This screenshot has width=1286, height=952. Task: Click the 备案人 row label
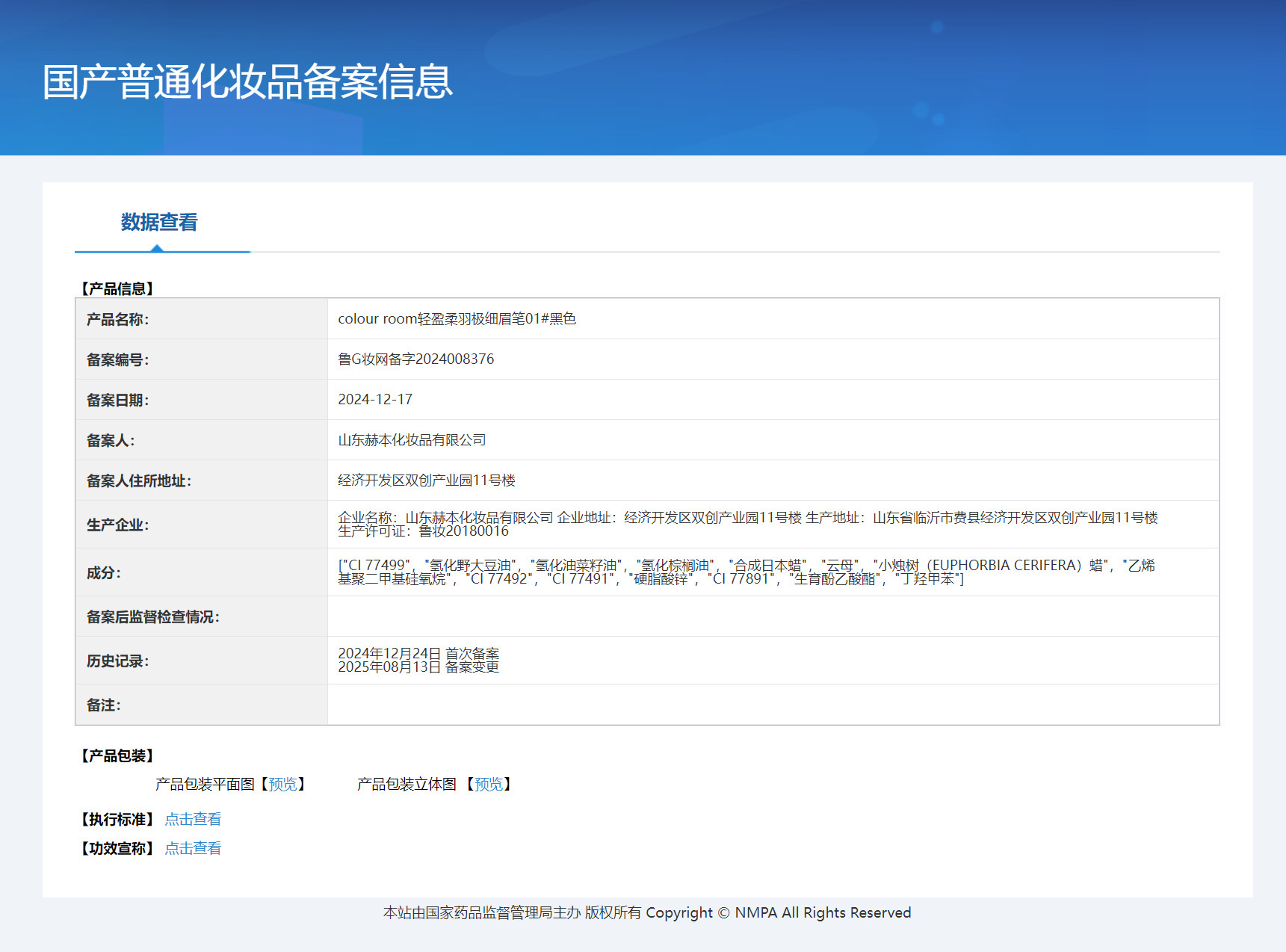click(x=111, y=441)
